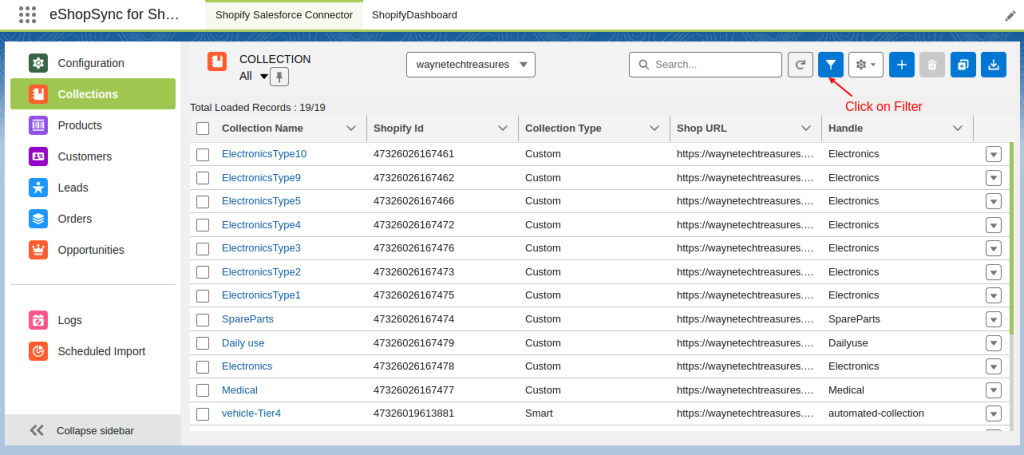Viewport: 1024px width, 455px height.
Task: Click the purple Products sidebar icon
Action: point(38,125)
